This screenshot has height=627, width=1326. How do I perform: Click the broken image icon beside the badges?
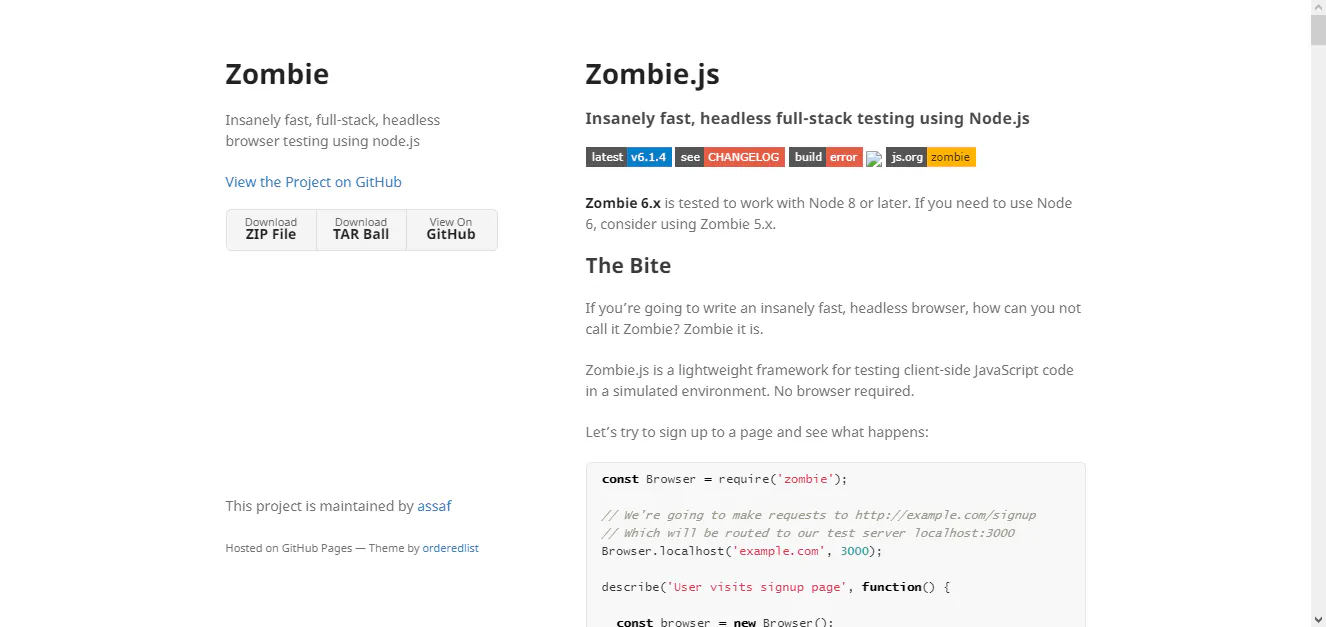874,157
